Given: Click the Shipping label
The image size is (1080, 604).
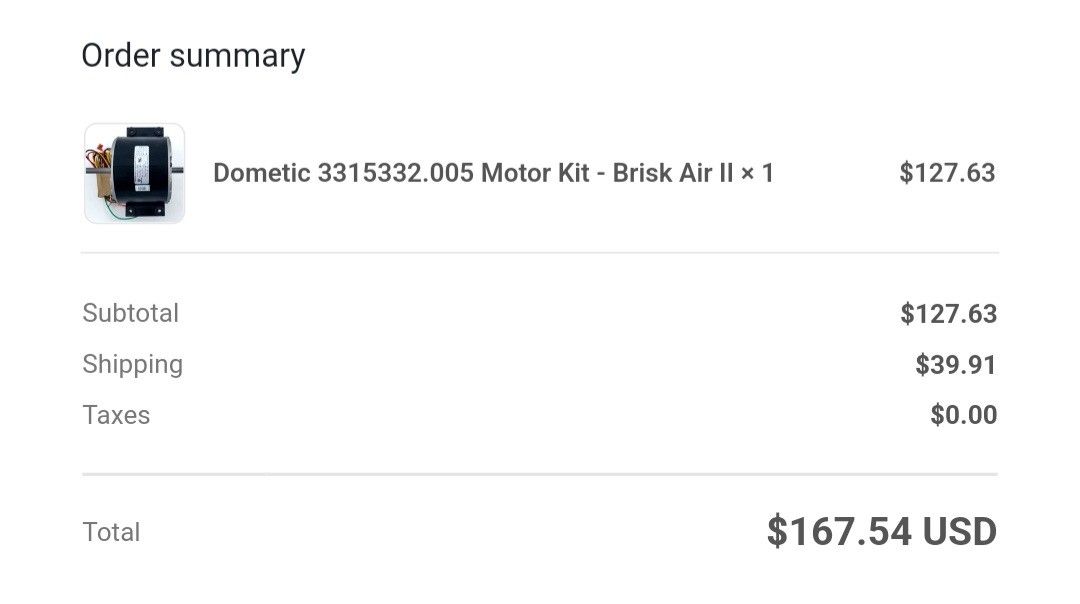Looking at the screenshot, I should pyautogui.click(x=132, y=364).
